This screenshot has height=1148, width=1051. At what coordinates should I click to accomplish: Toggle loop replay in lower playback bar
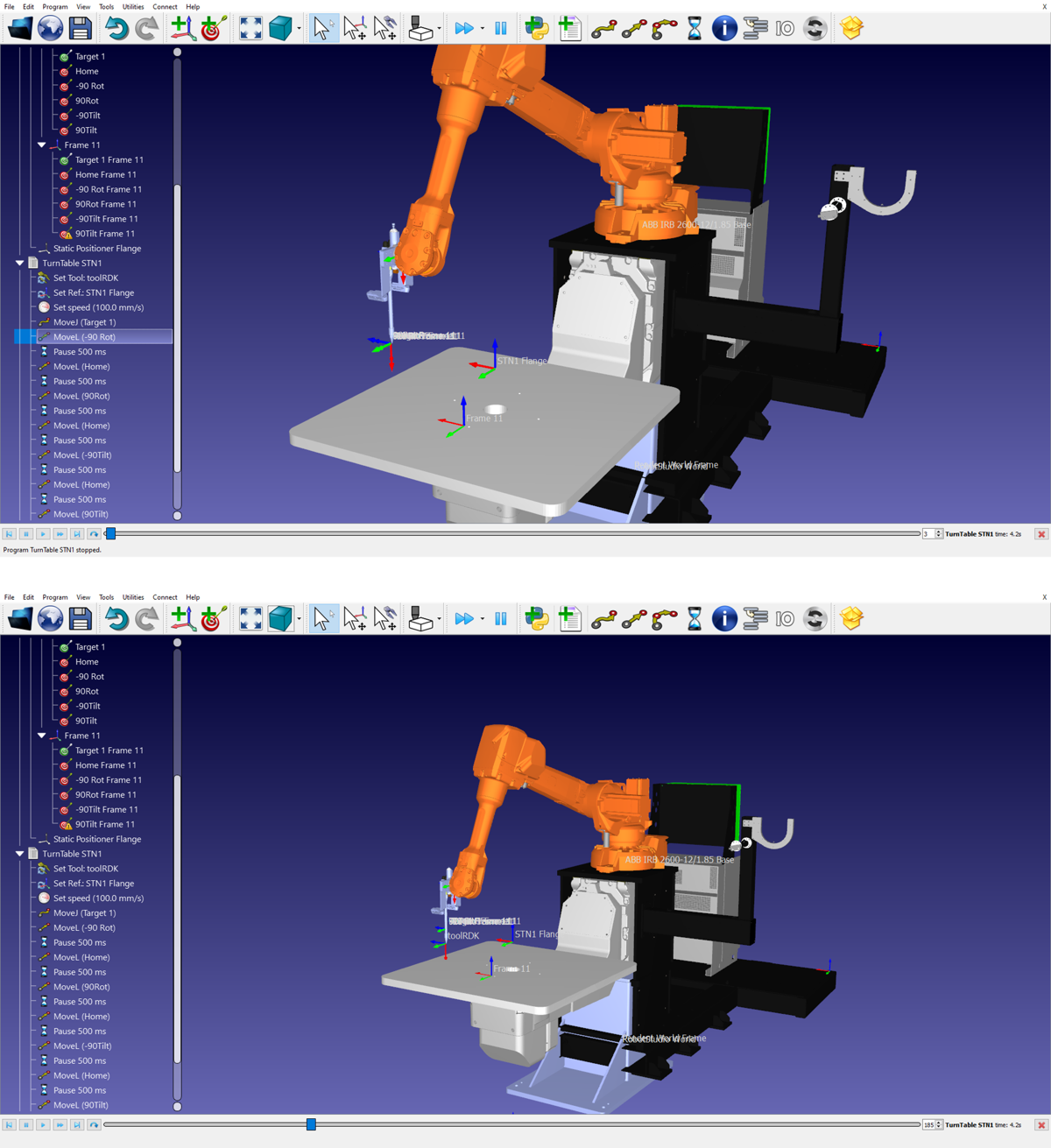click(94, 1124)
